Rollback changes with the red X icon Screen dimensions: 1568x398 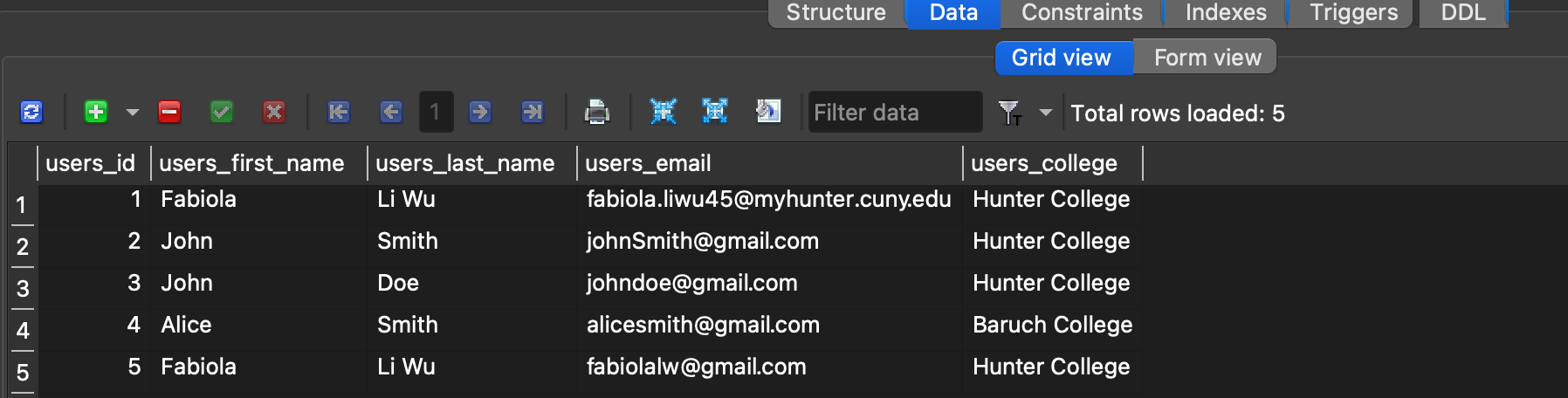274,113
